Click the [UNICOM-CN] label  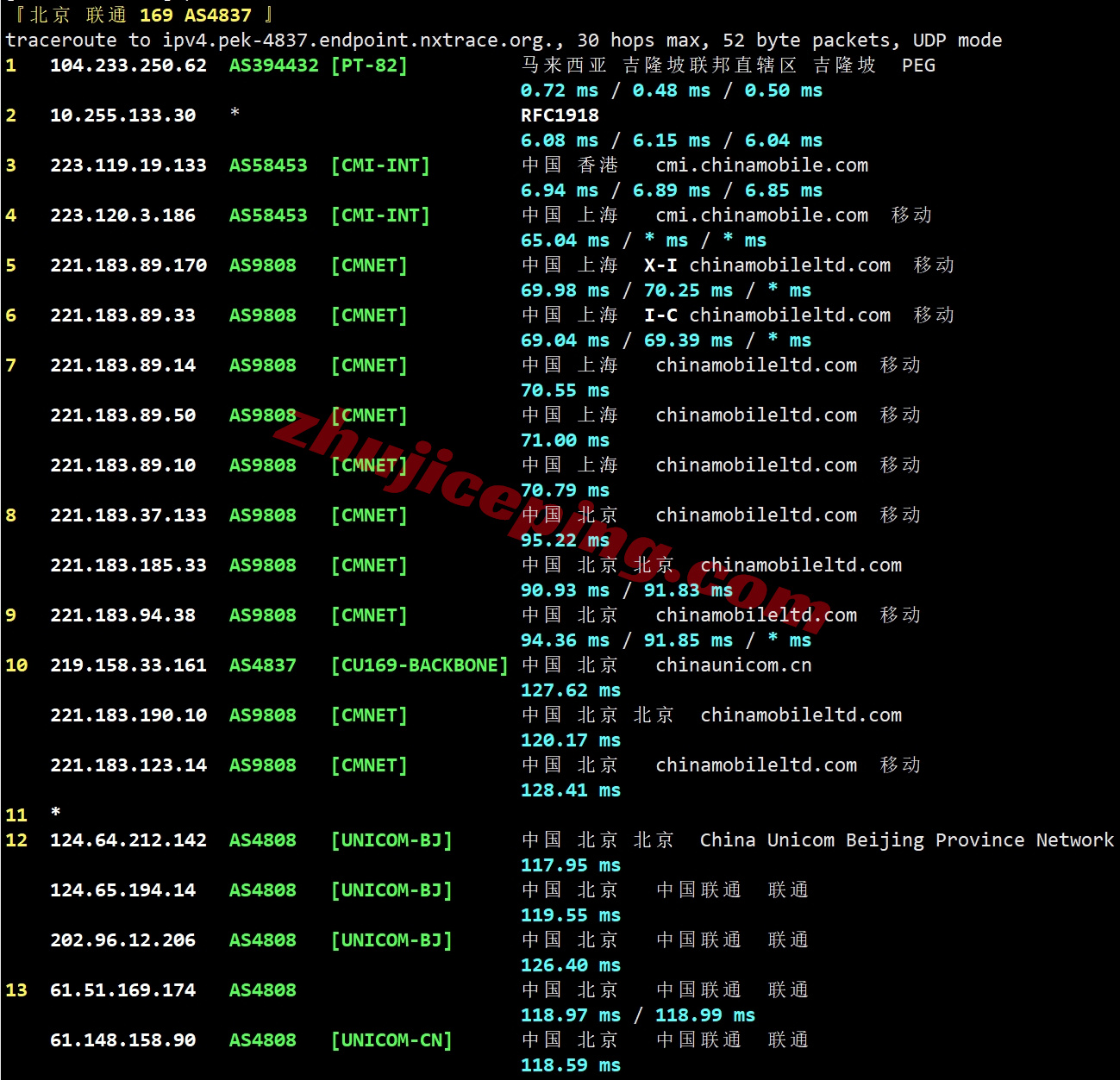[391, 1040]
